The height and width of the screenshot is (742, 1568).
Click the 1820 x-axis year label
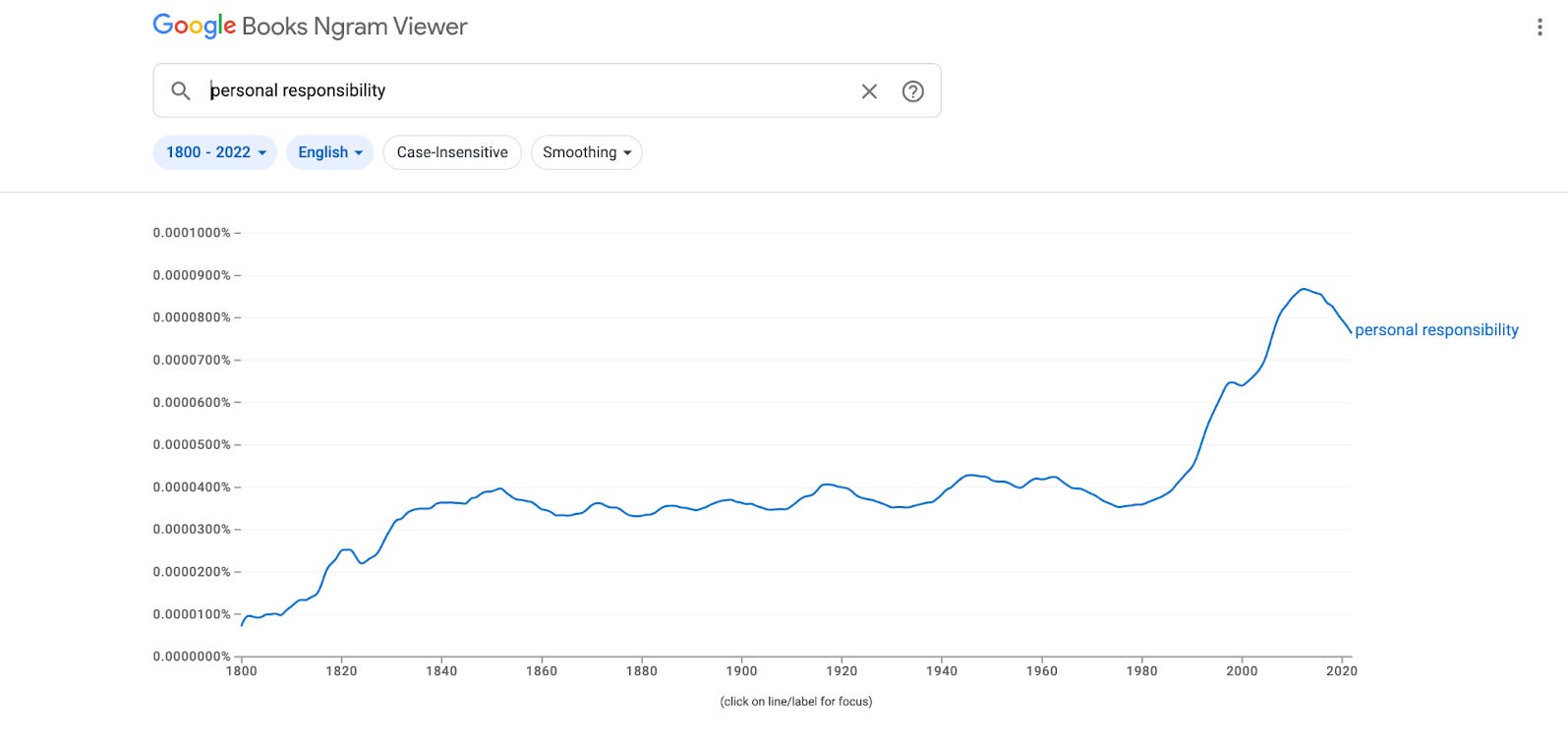[x=341, y=671]
